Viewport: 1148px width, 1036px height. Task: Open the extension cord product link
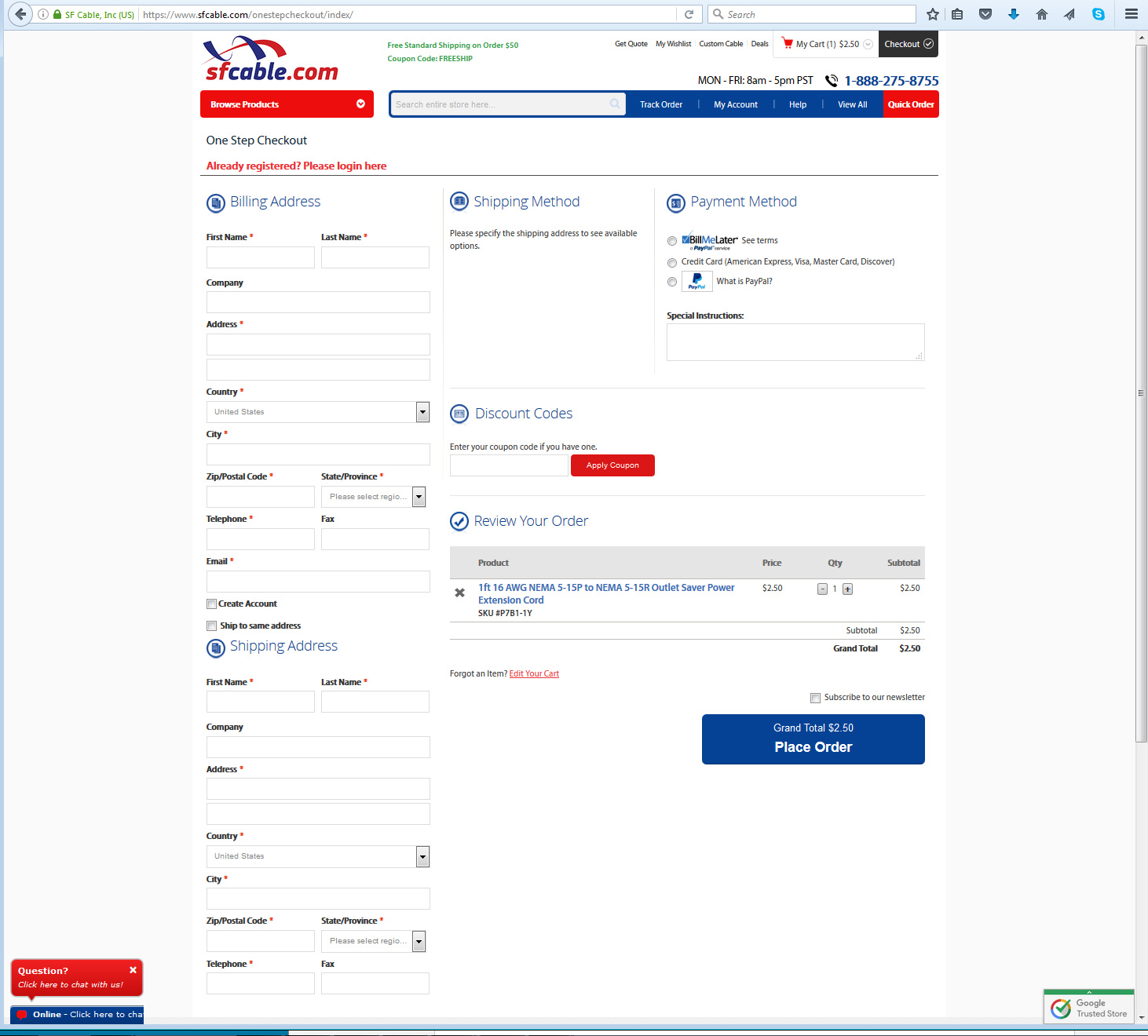(x=606, y=594)
